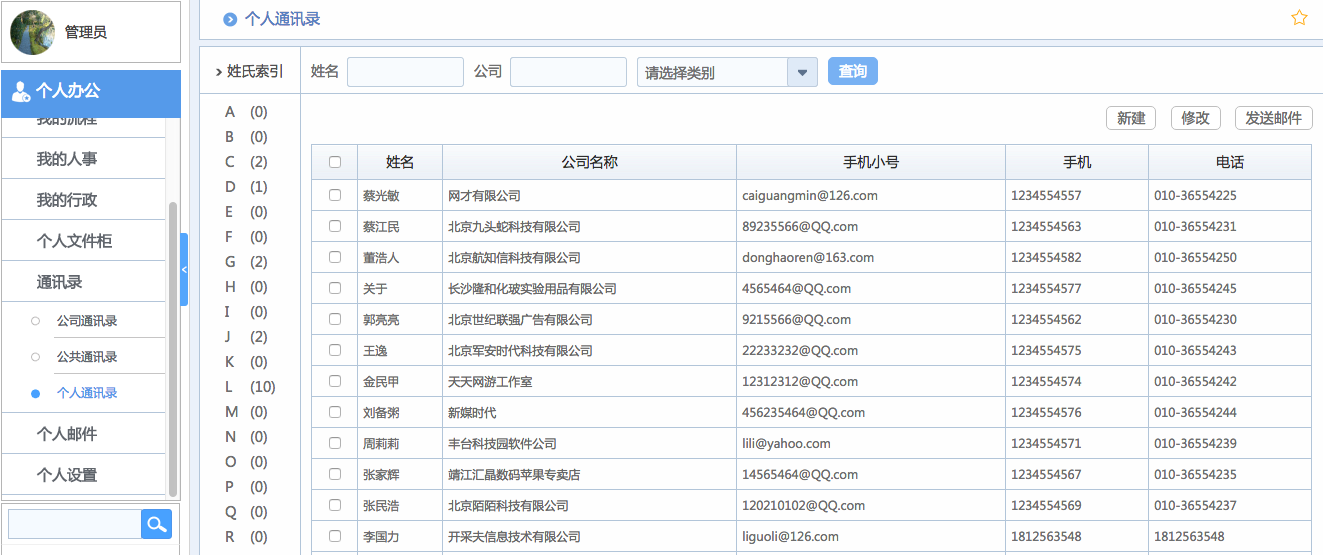Image resolution: width=1323 pixels, height=555 pixels.
Task: Open the 请选择类别 dropdown arrow
Action: [x=802, y=72]
